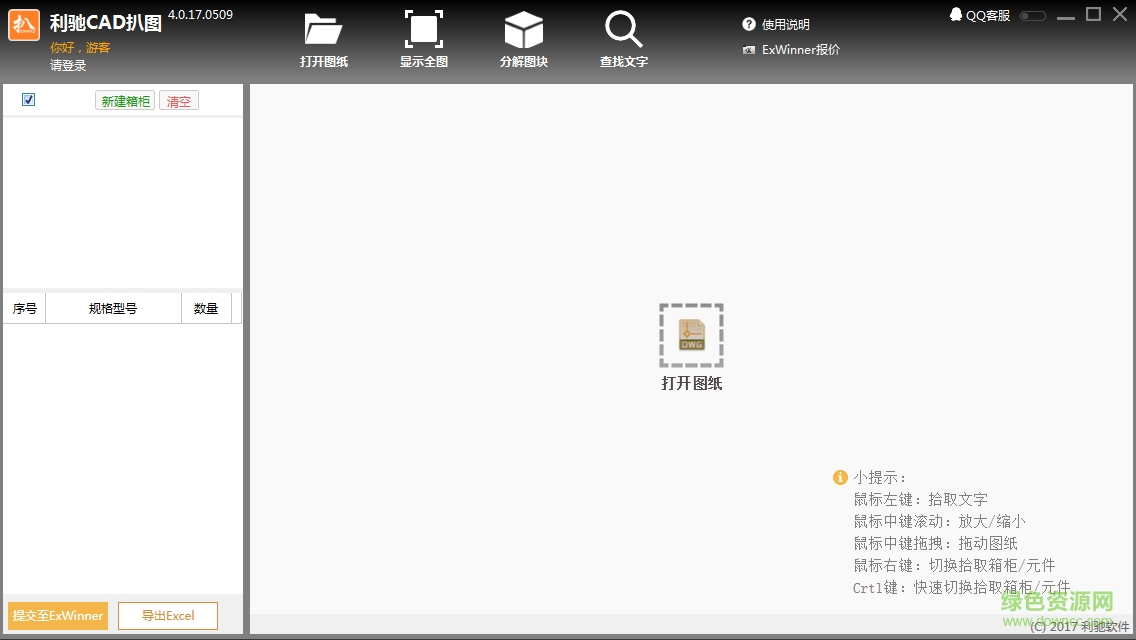Image resolution: width=1136 pixels, height=640 pixels.
Task: Click the central DWG open-drawing icon
Action: (691, 335)
